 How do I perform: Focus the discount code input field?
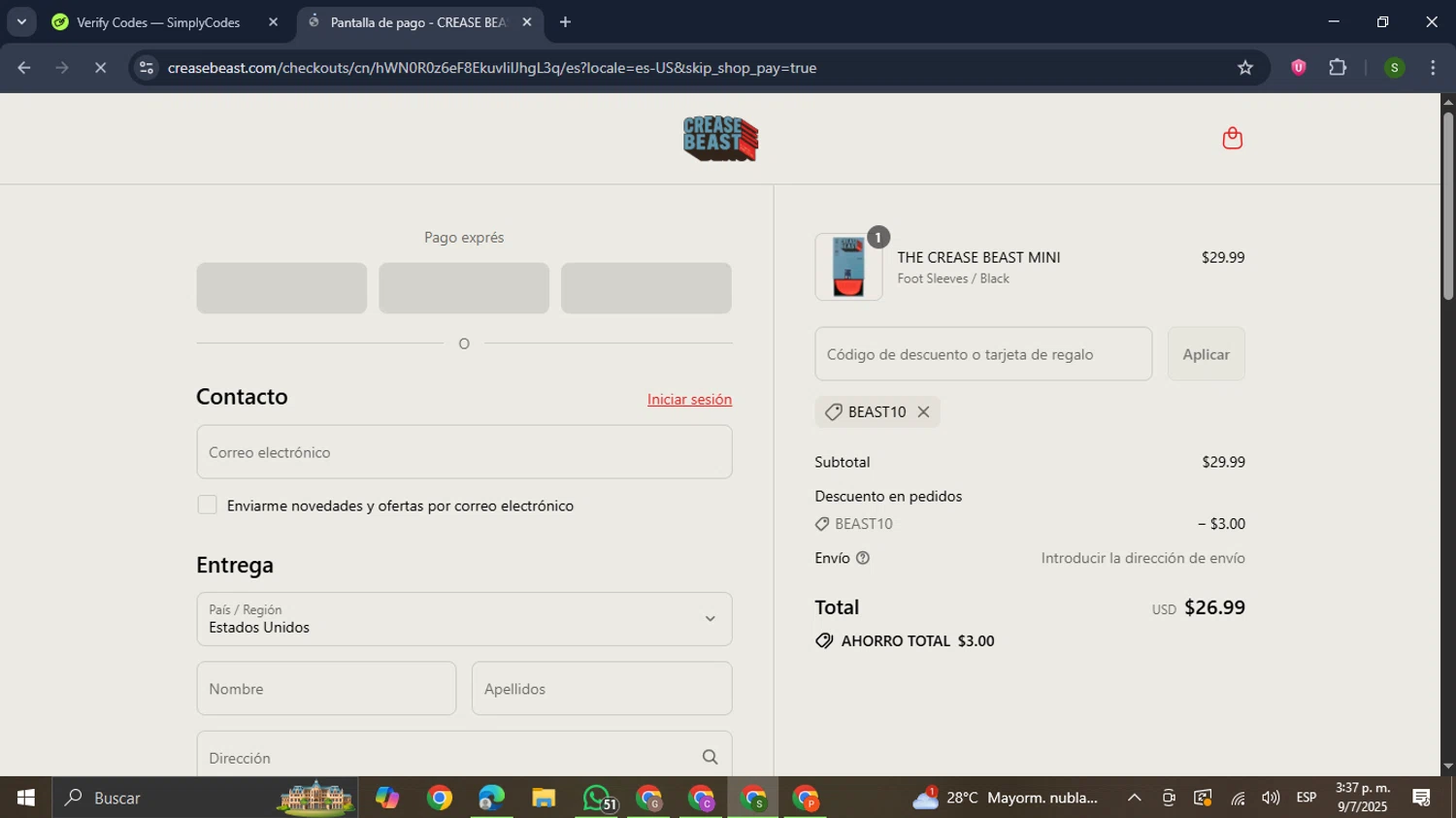click(983, 354)
